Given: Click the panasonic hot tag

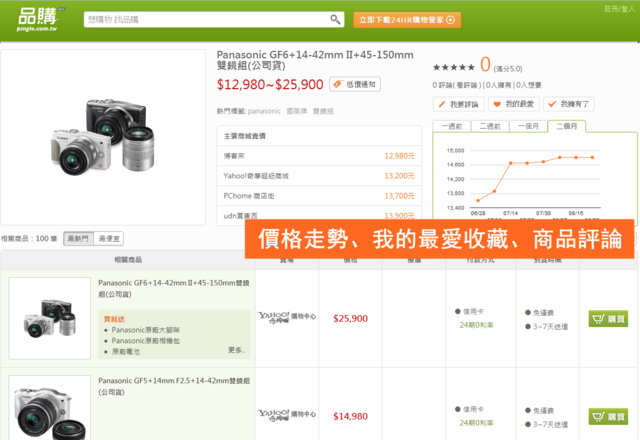Looking at the screenshot, I should point(264,111).
